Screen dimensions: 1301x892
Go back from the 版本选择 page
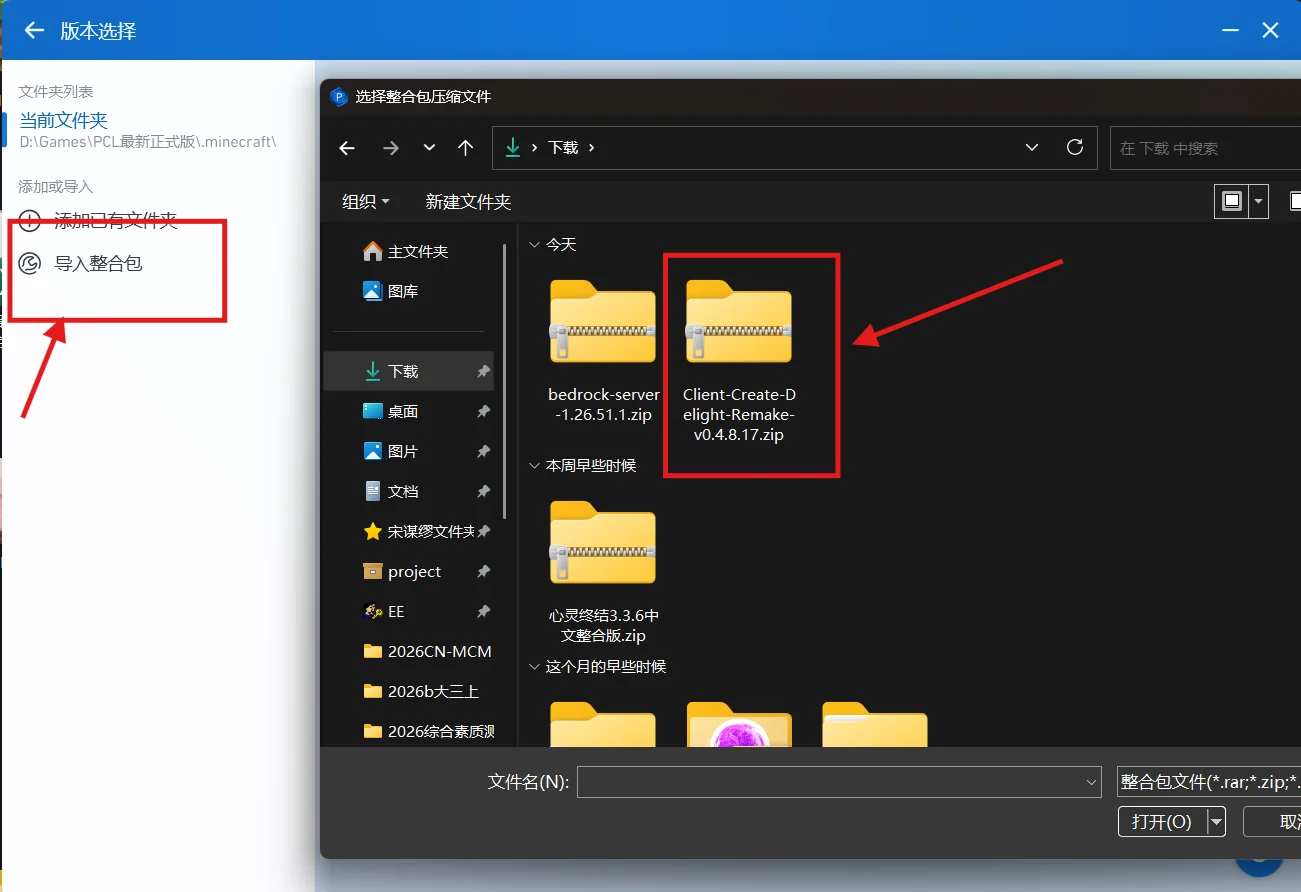tap(34, 31)
